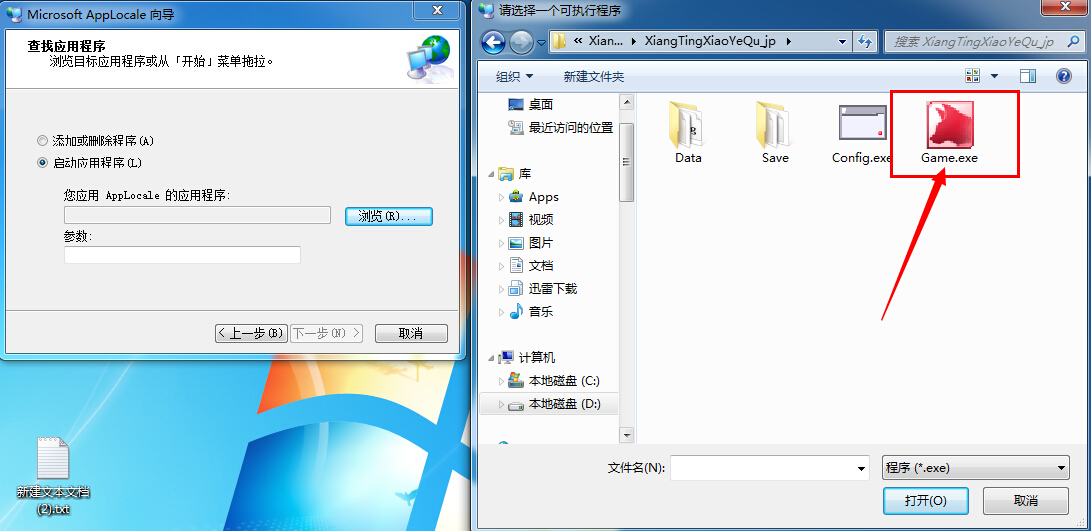Open the recent pages dropdown beside the forward arrow

[541, 42]
